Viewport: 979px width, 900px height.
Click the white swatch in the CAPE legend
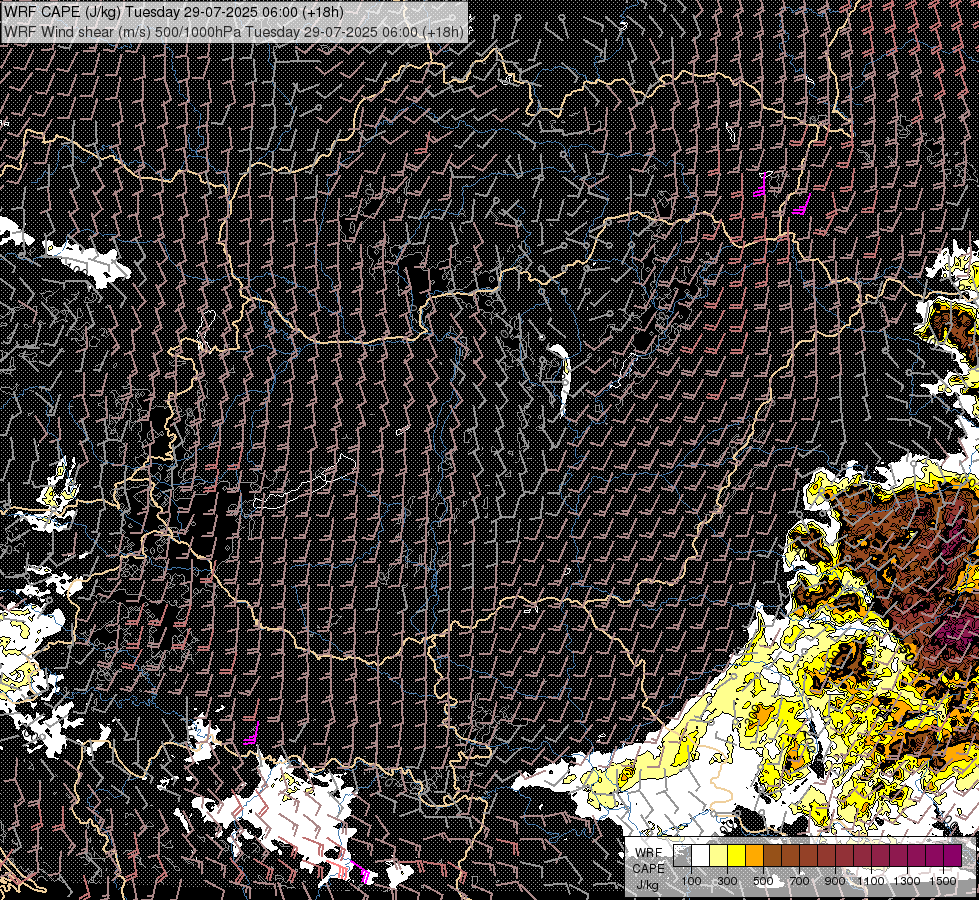[x=701, y=855]
